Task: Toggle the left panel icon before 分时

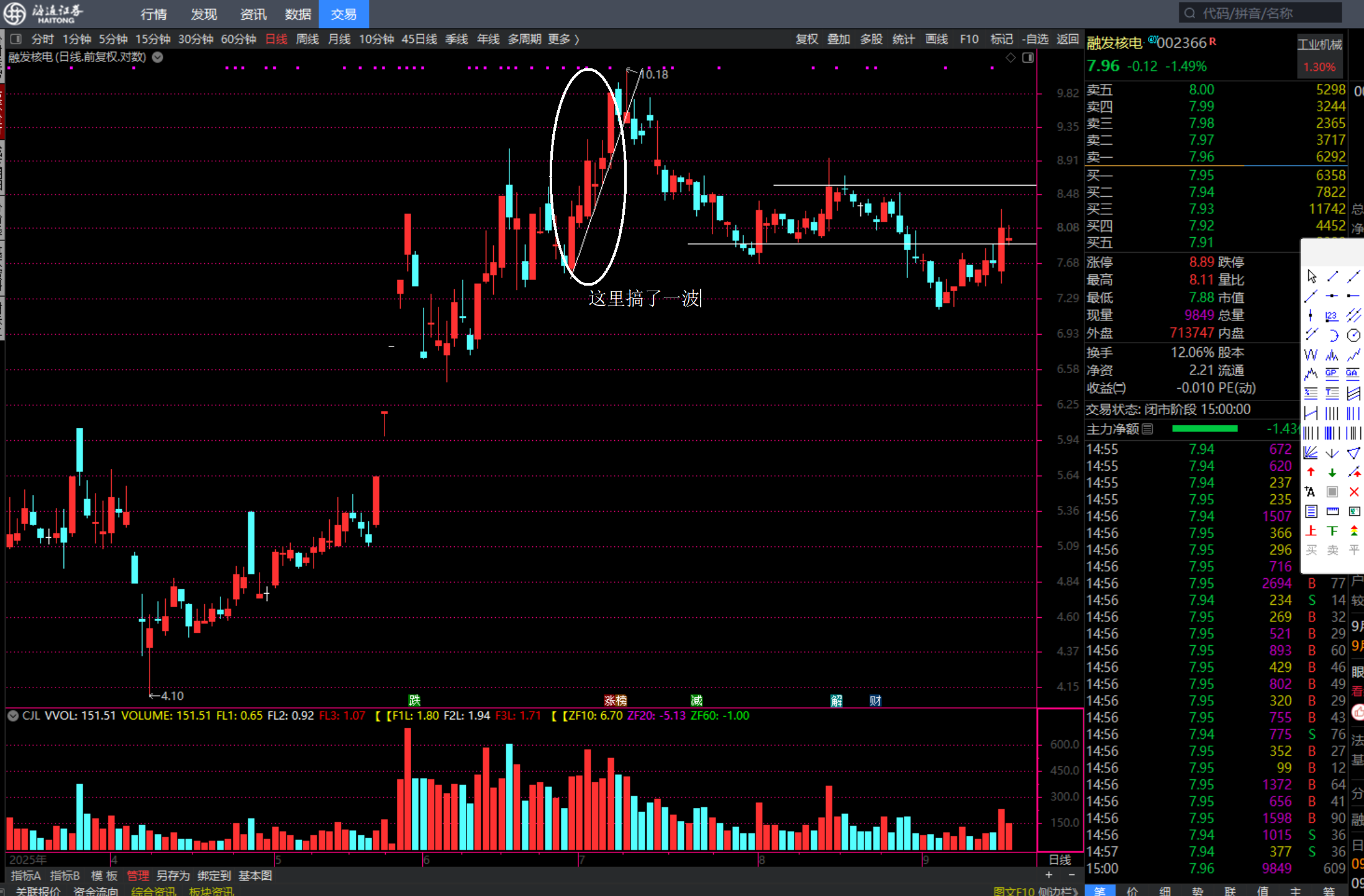Action: (x=16, y=39)
